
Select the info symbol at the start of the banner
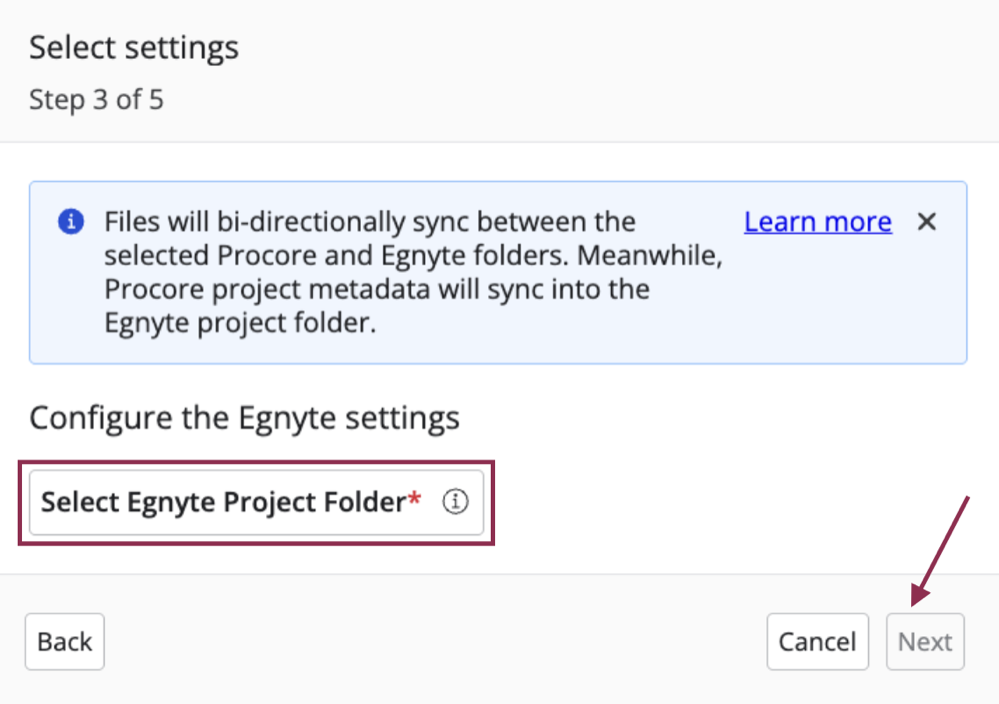coord(70,222)
